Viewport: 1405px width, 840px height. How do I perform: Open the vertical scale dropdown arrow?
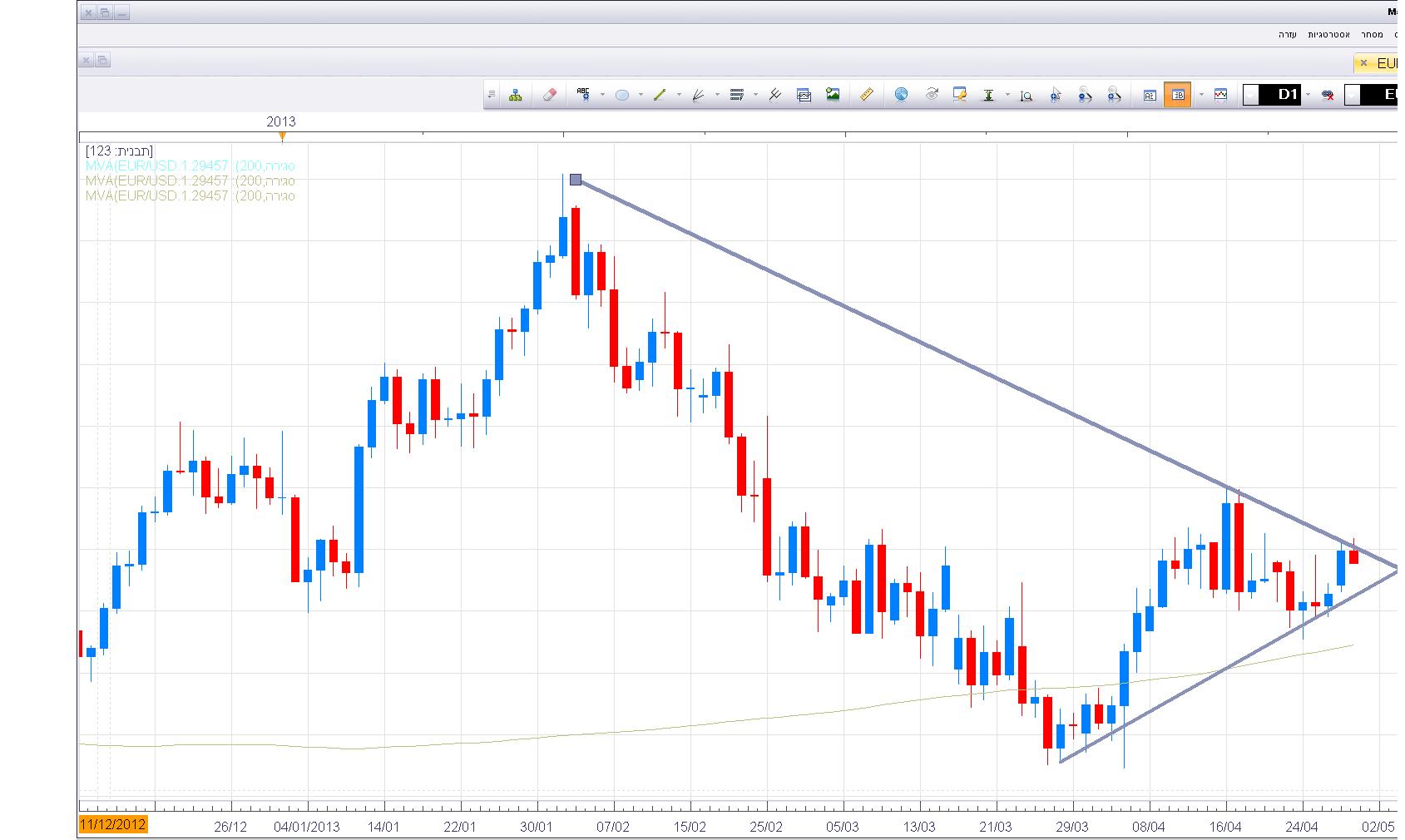click(1007, 95)
